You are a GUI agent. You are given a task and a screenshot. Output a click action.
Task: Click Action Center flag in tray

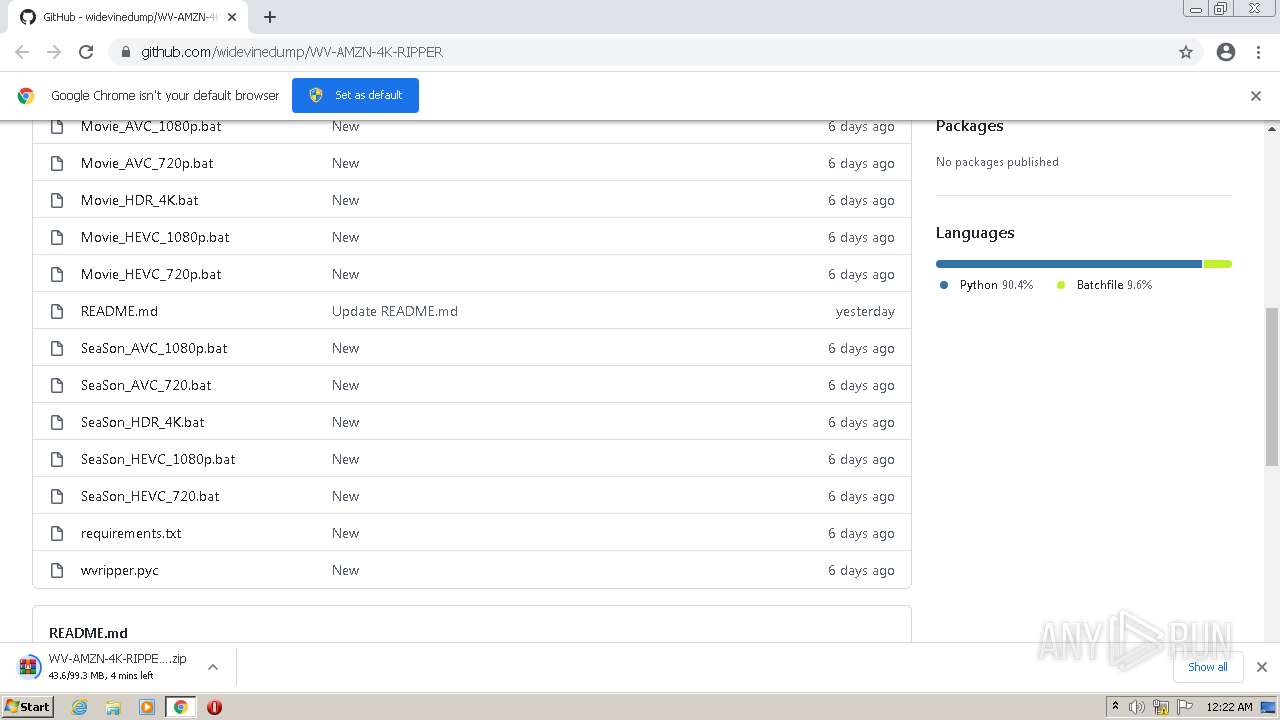click(1185, 707)
